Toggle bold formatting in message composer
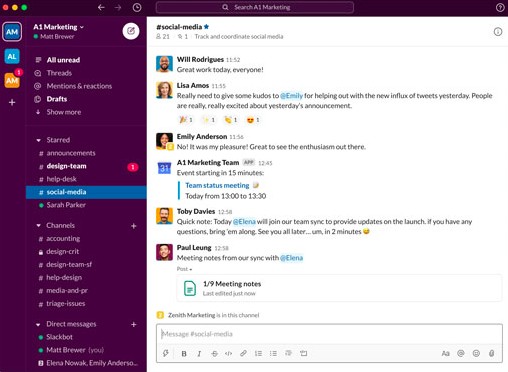 [x=184, y=354]
